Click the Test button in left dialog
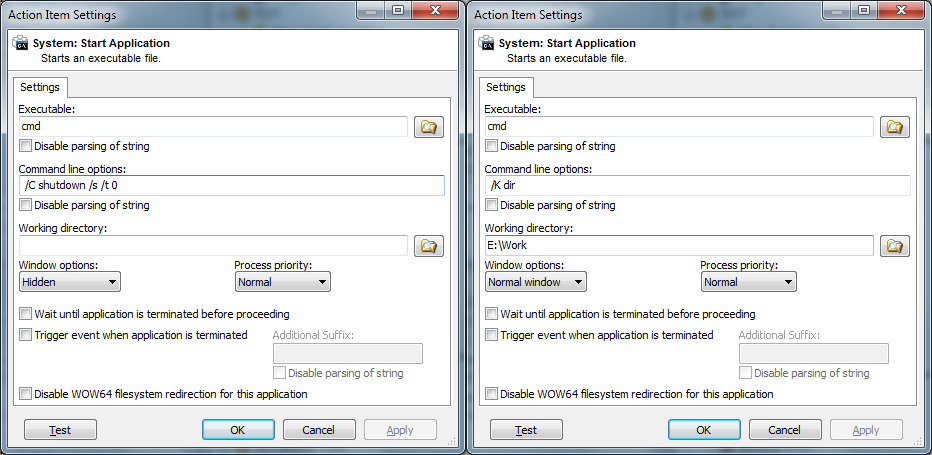Screen dimensions: 932x455 coord(60,430)
